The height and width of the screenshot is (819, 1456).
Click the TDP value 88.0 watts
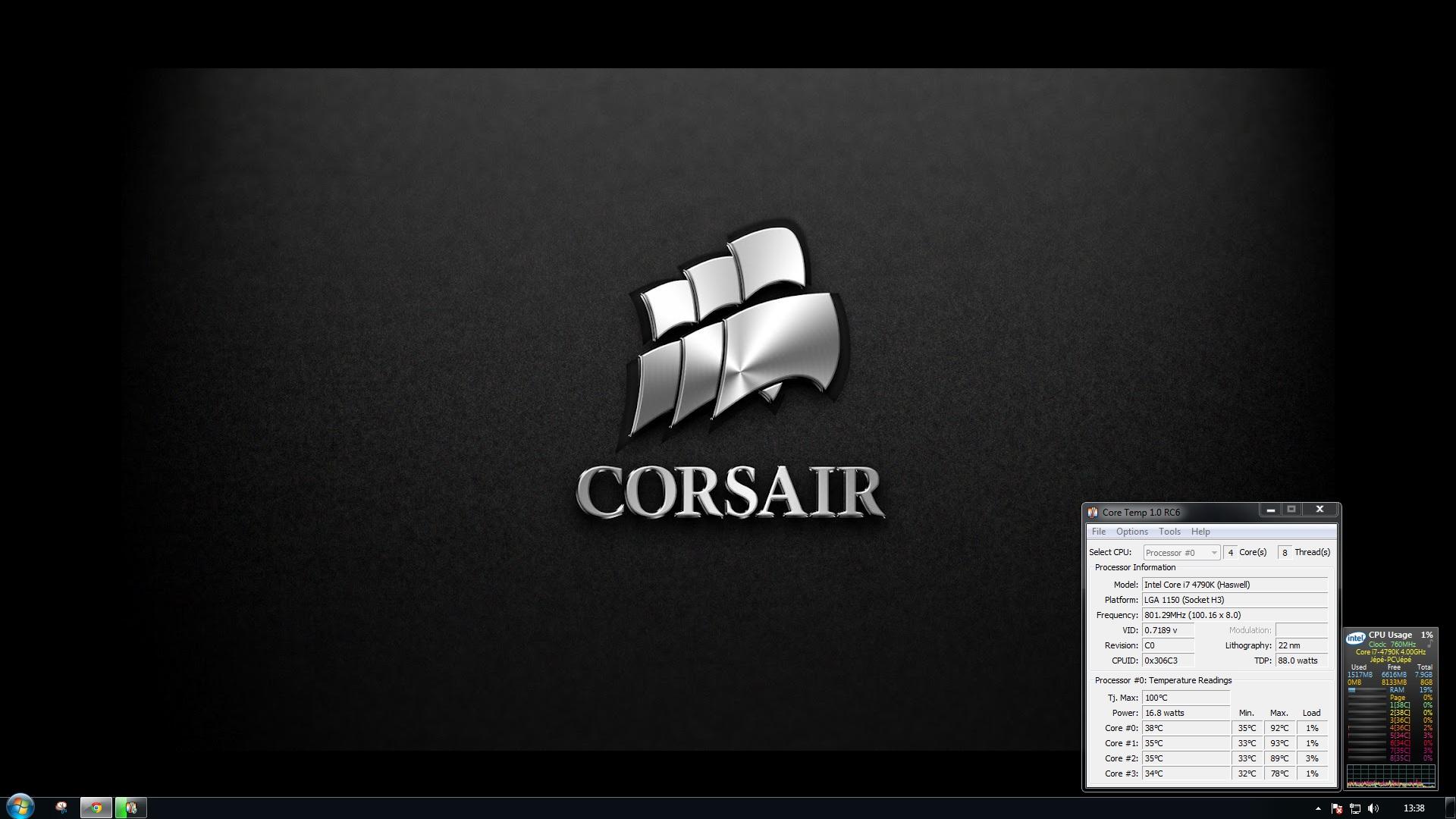click(1302, 661)
